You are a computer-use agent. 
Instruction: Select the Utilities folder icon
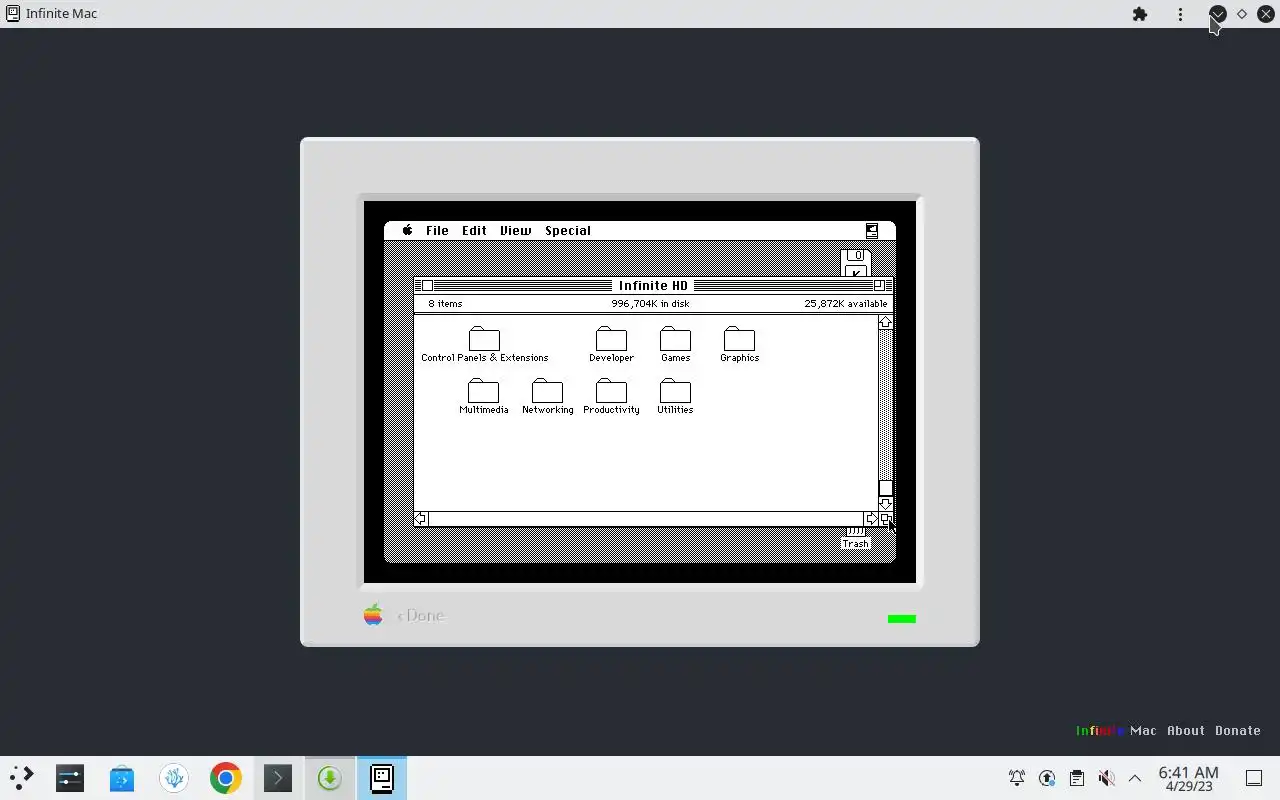(x=675, y=391)
